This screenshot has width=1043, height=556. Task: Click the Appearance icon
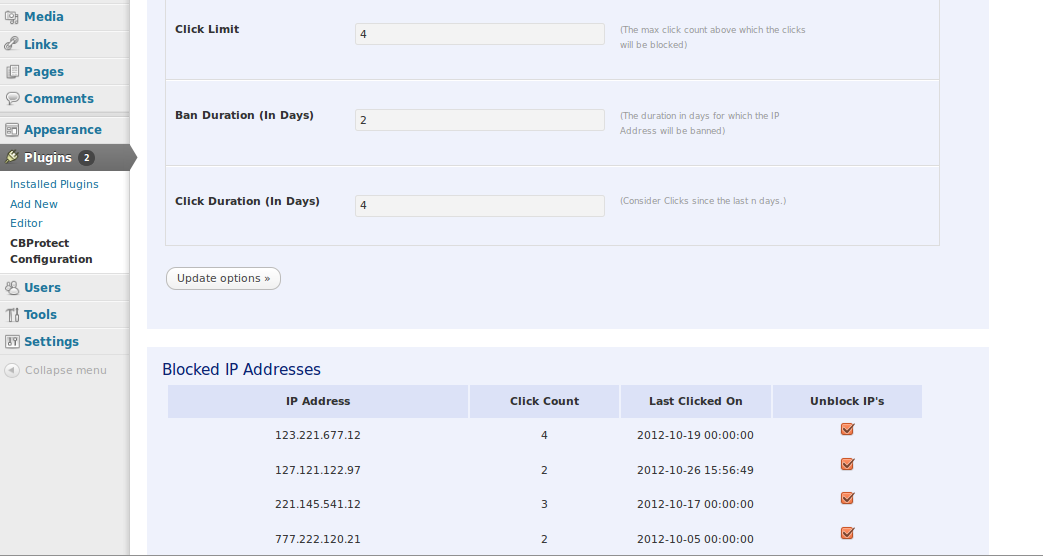[12, 130]
